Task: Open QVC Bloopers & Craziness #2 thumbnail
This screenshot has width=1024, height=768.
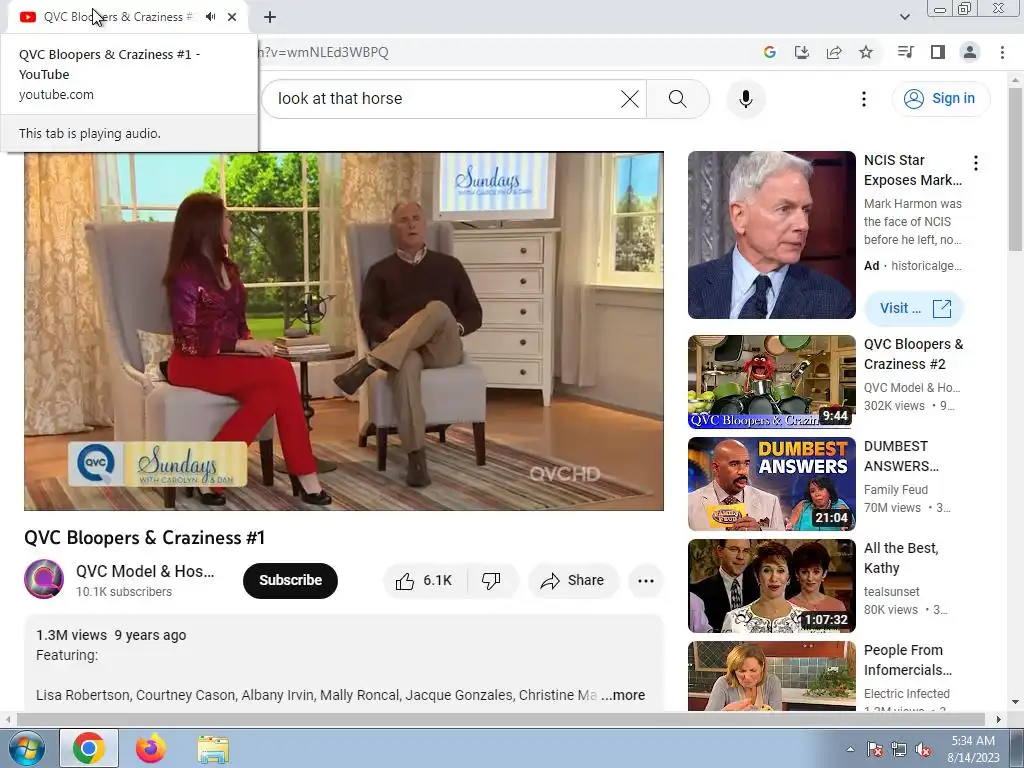Action: pos(771,382)
